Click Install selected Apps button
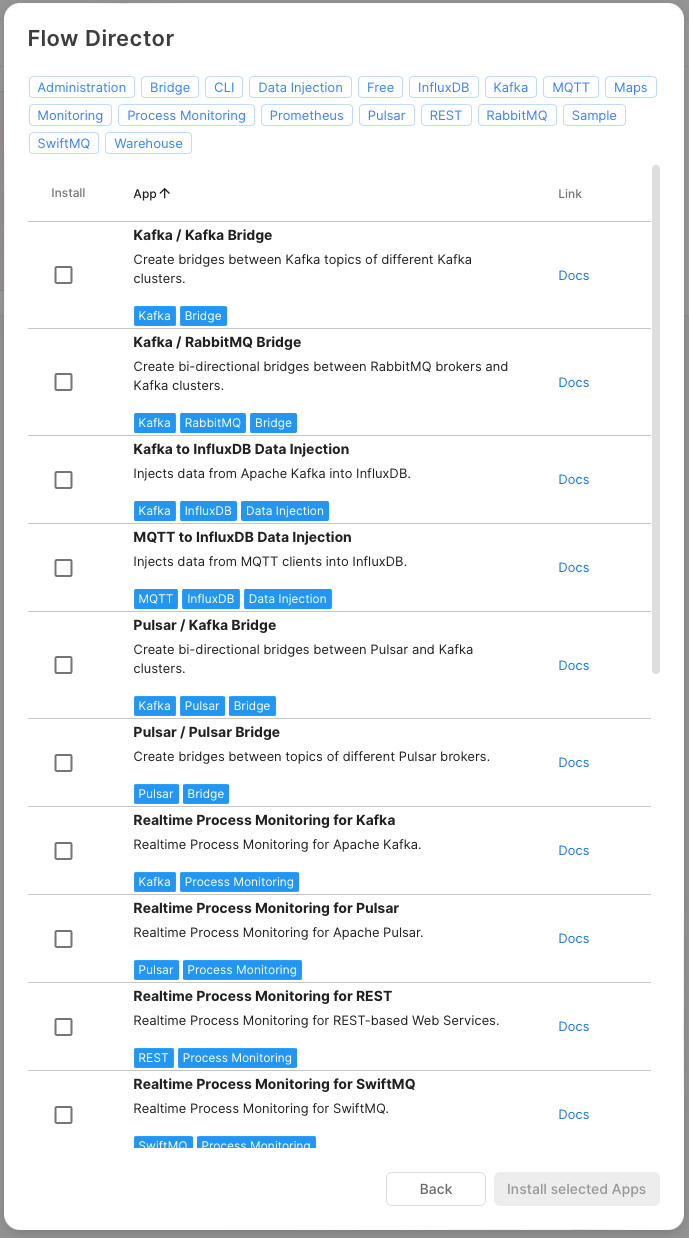The width and height of the screenshot is (689, 1238). [576, 1189]
